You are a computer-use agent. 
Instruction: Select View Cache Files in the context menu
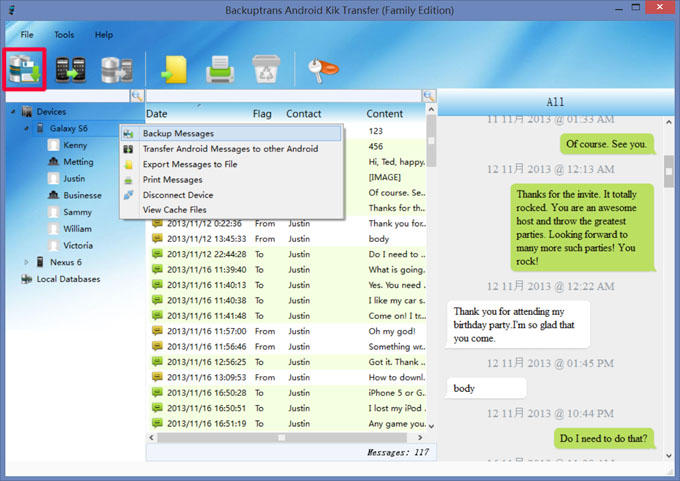pos(232,209)
